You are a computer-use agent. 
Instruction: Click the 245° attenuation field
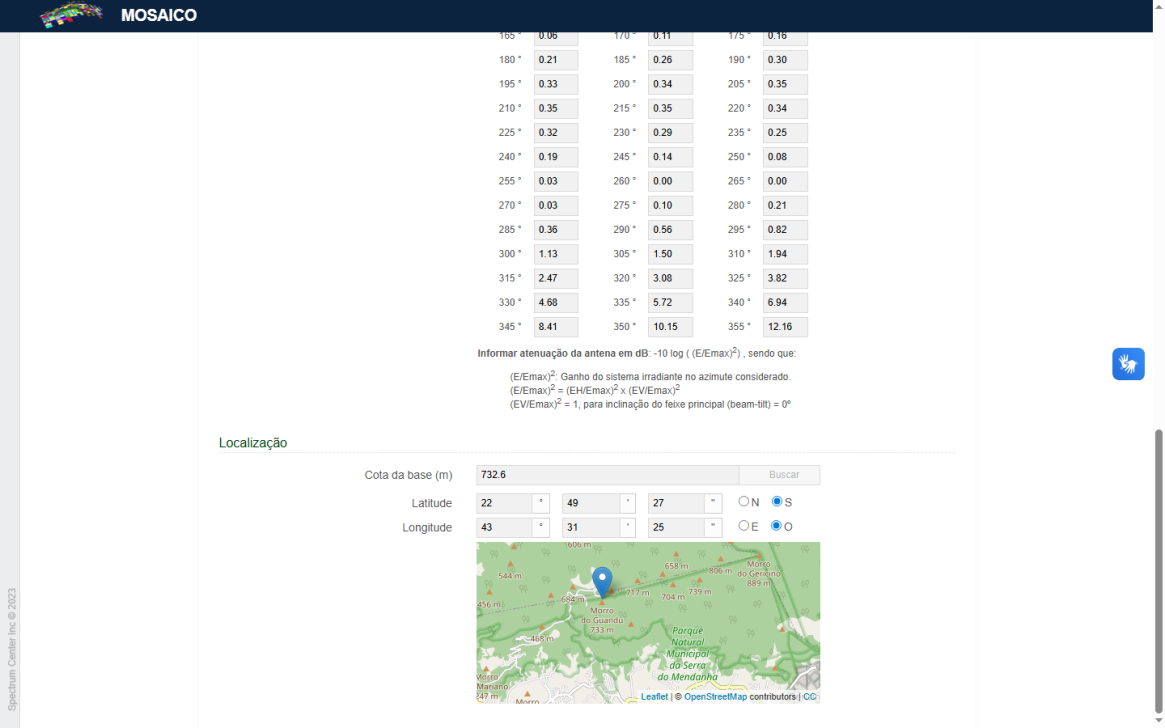point(670,157)
